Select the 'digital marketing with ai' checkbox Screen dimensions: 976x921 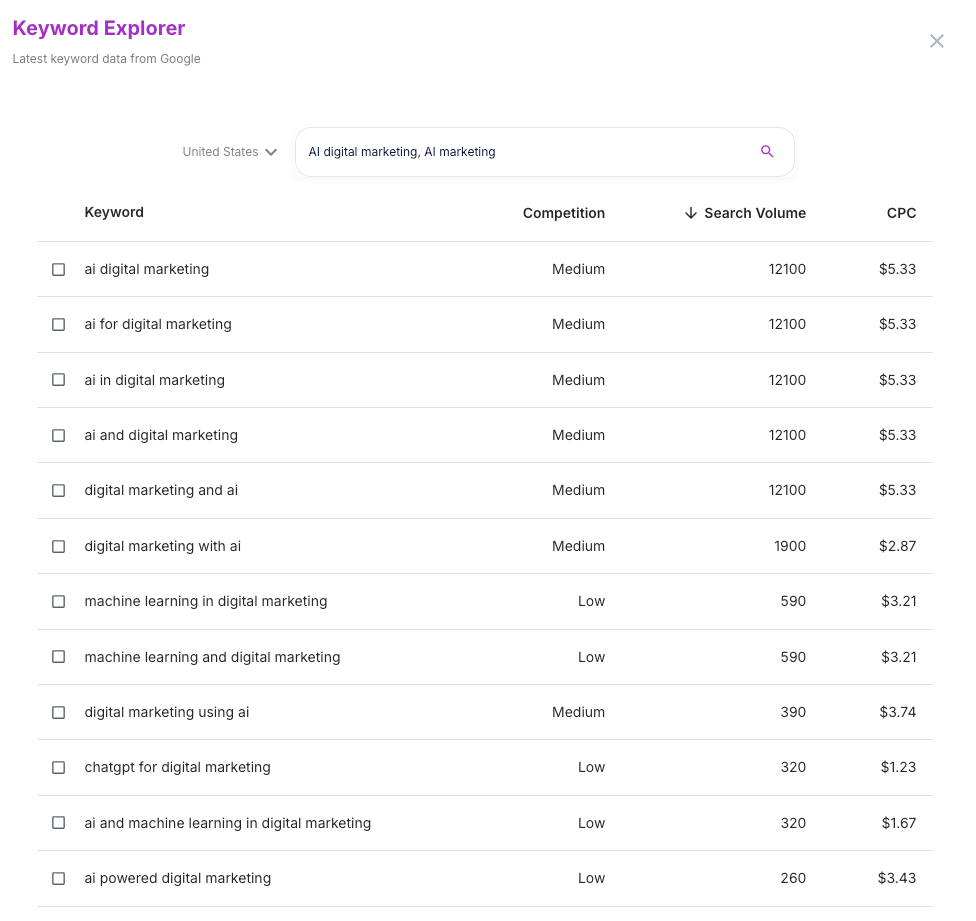click(59, 546)
